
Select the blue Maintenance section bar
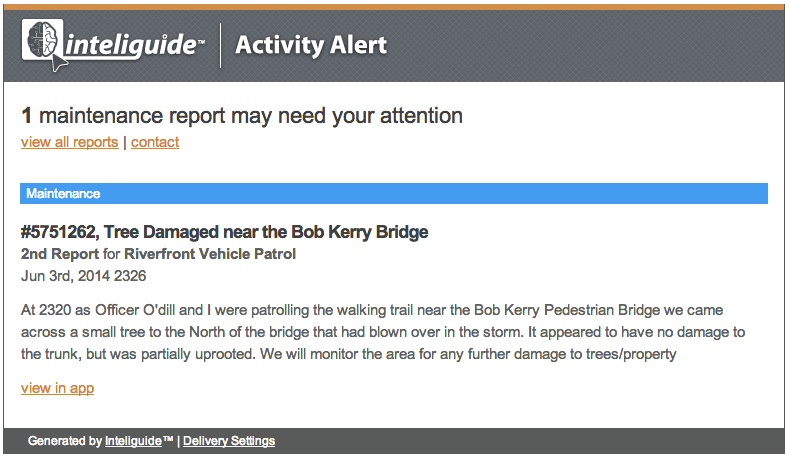(x=394, y=194)
